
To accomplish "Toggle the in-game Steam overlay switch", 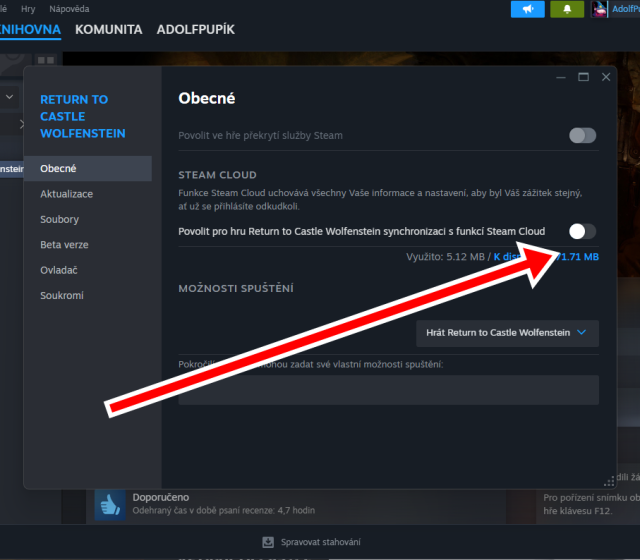I will click(x=582, y=135).
